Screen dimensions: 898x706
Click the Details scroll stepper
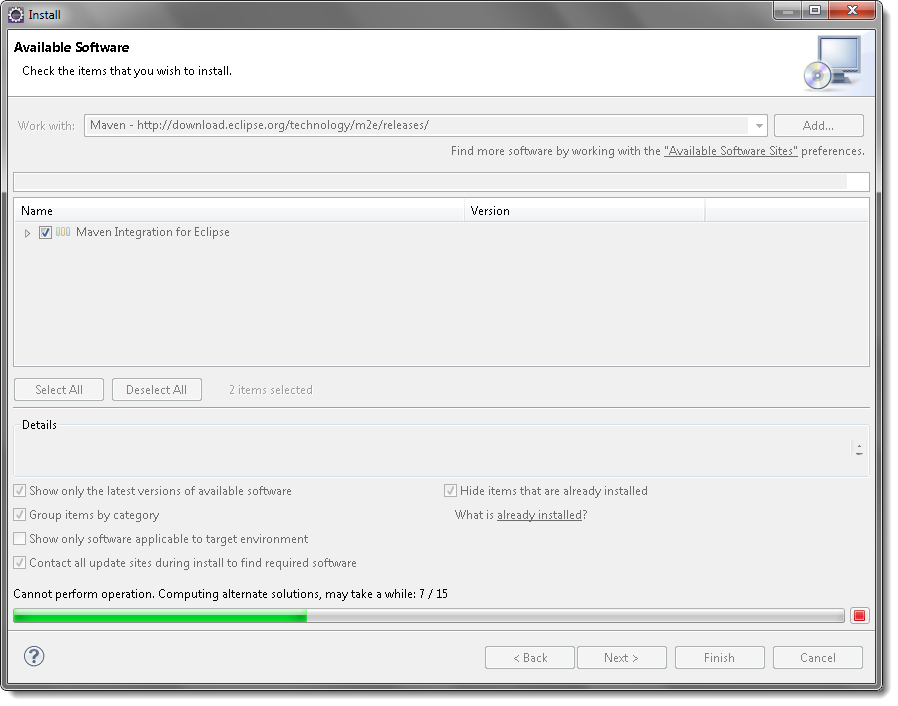pos(858,449)
